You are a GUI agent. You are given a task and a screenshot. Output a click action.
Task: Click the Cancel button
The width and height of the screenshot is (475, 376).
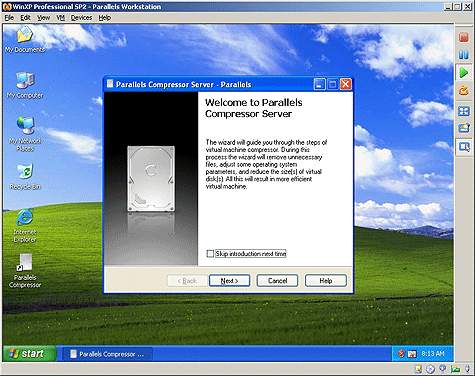point(277,281)
